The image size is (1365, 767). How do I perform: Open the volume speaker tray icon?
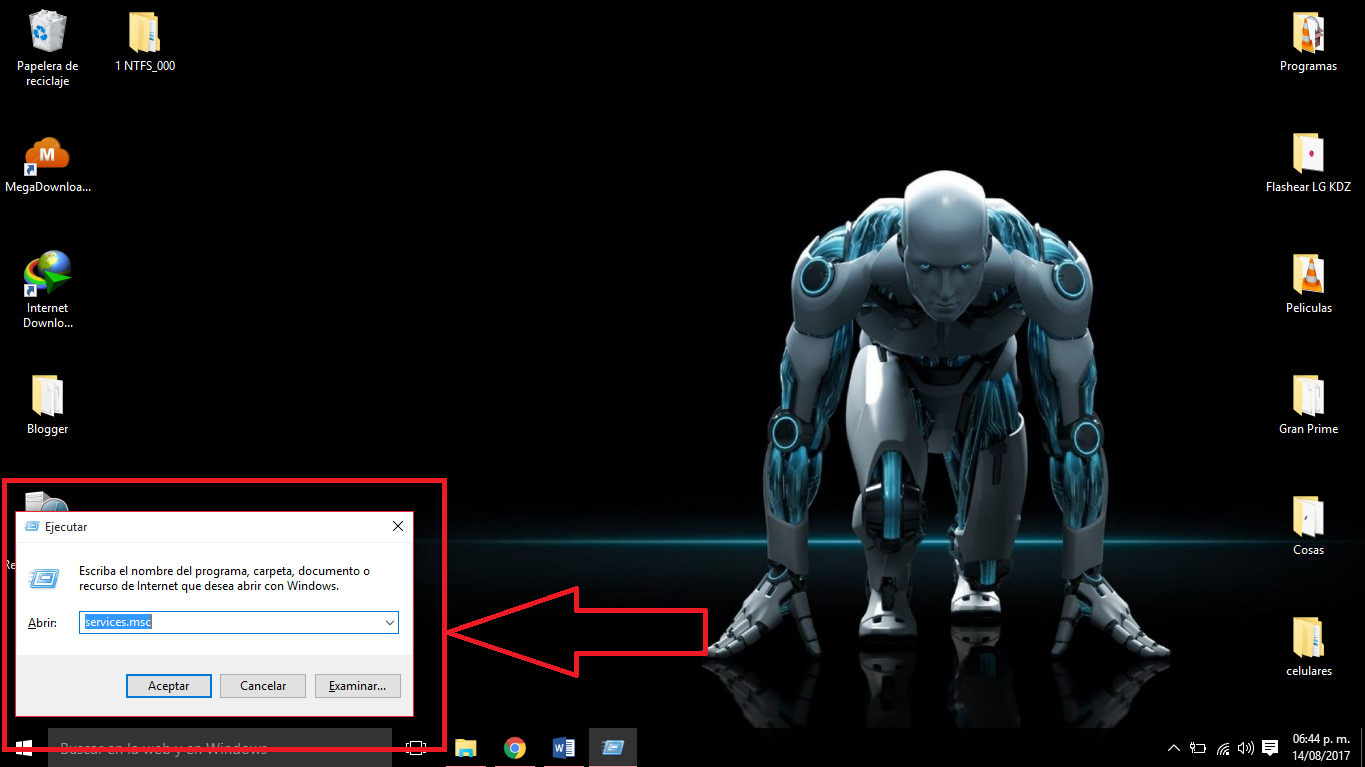1246,748
